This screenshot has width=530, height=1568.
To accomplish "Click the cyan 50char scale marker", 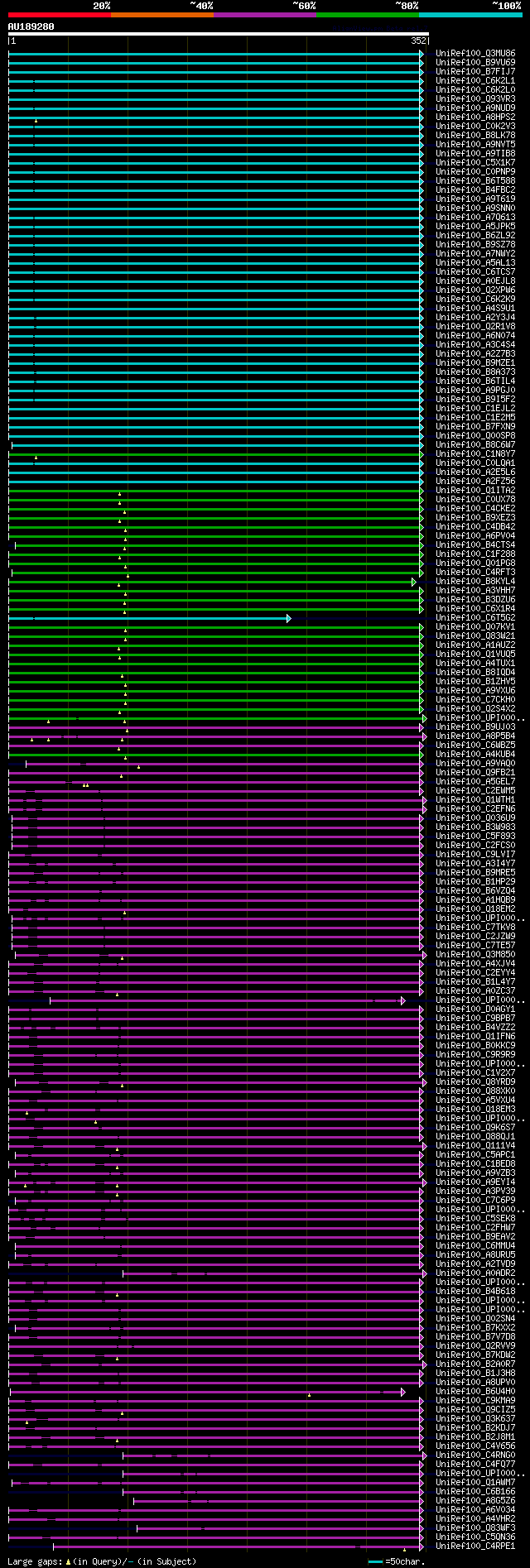I will pyautogui.click(x=376, y=1561).
